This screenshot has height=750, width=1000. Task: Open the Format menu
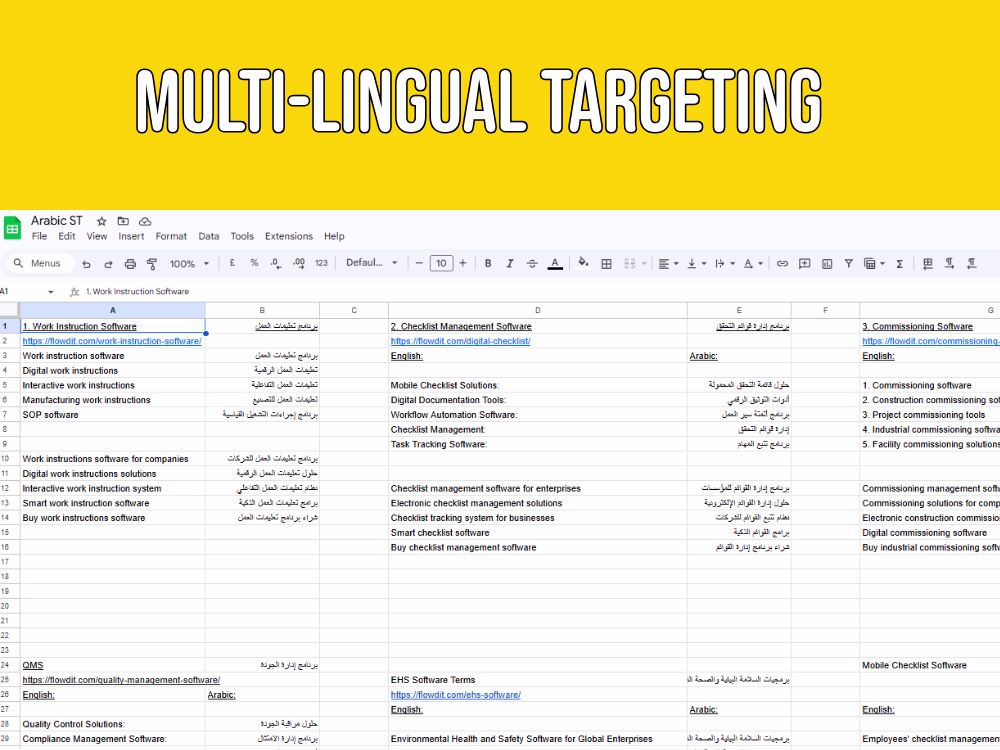[171, 236]
